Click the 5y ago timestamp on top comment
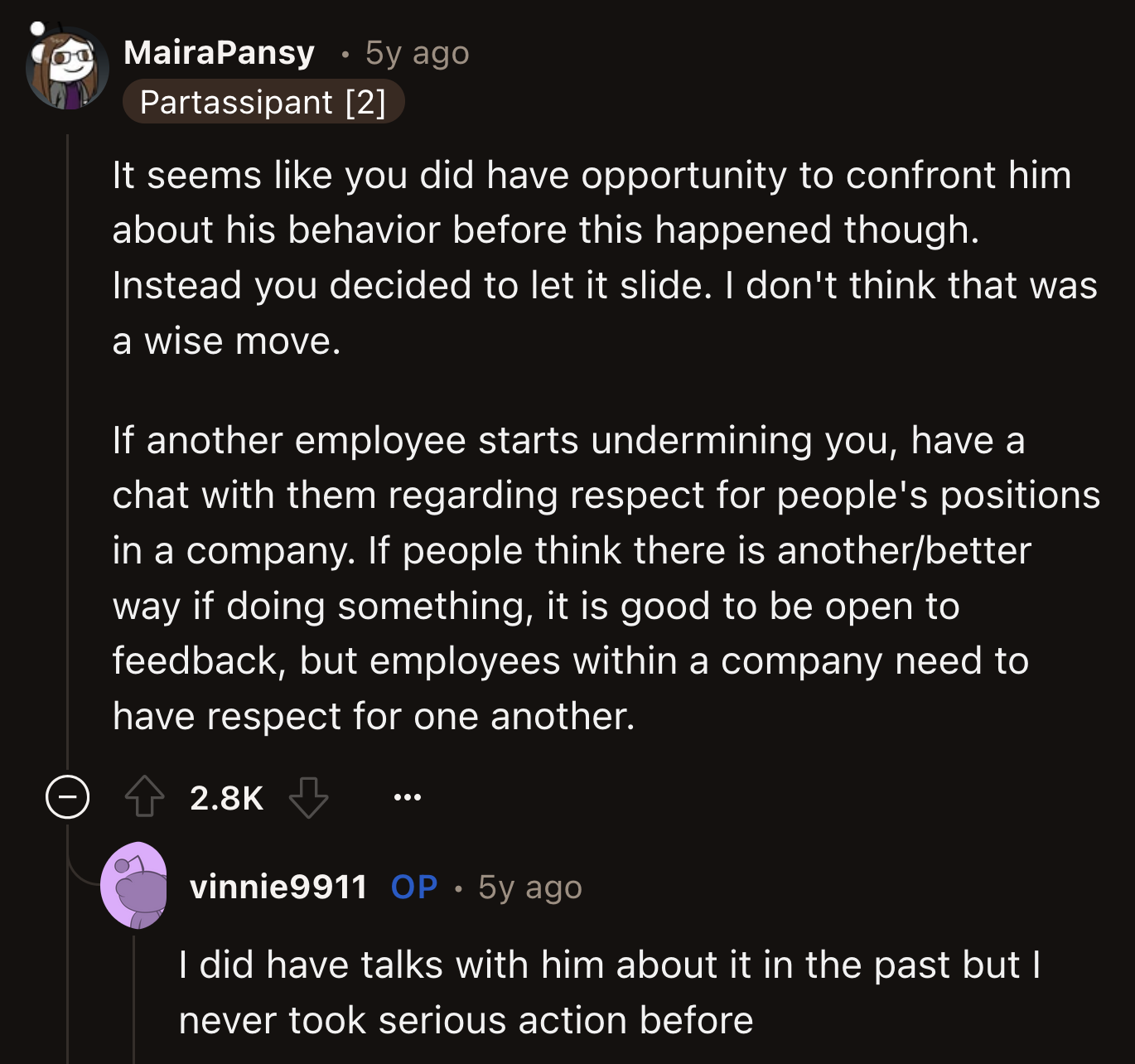 pos(415,52)
